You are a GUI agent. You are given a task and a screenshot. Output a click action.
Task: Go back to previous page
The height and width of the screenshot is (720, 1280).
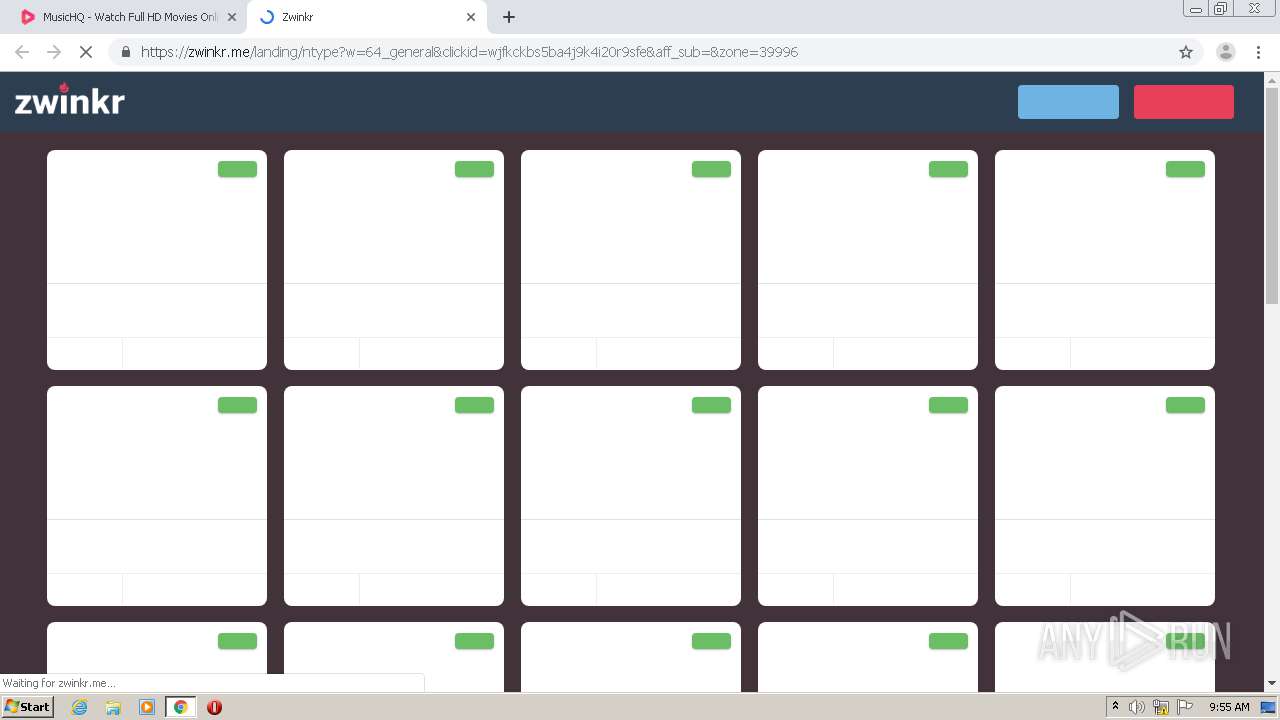coord(22,52)
